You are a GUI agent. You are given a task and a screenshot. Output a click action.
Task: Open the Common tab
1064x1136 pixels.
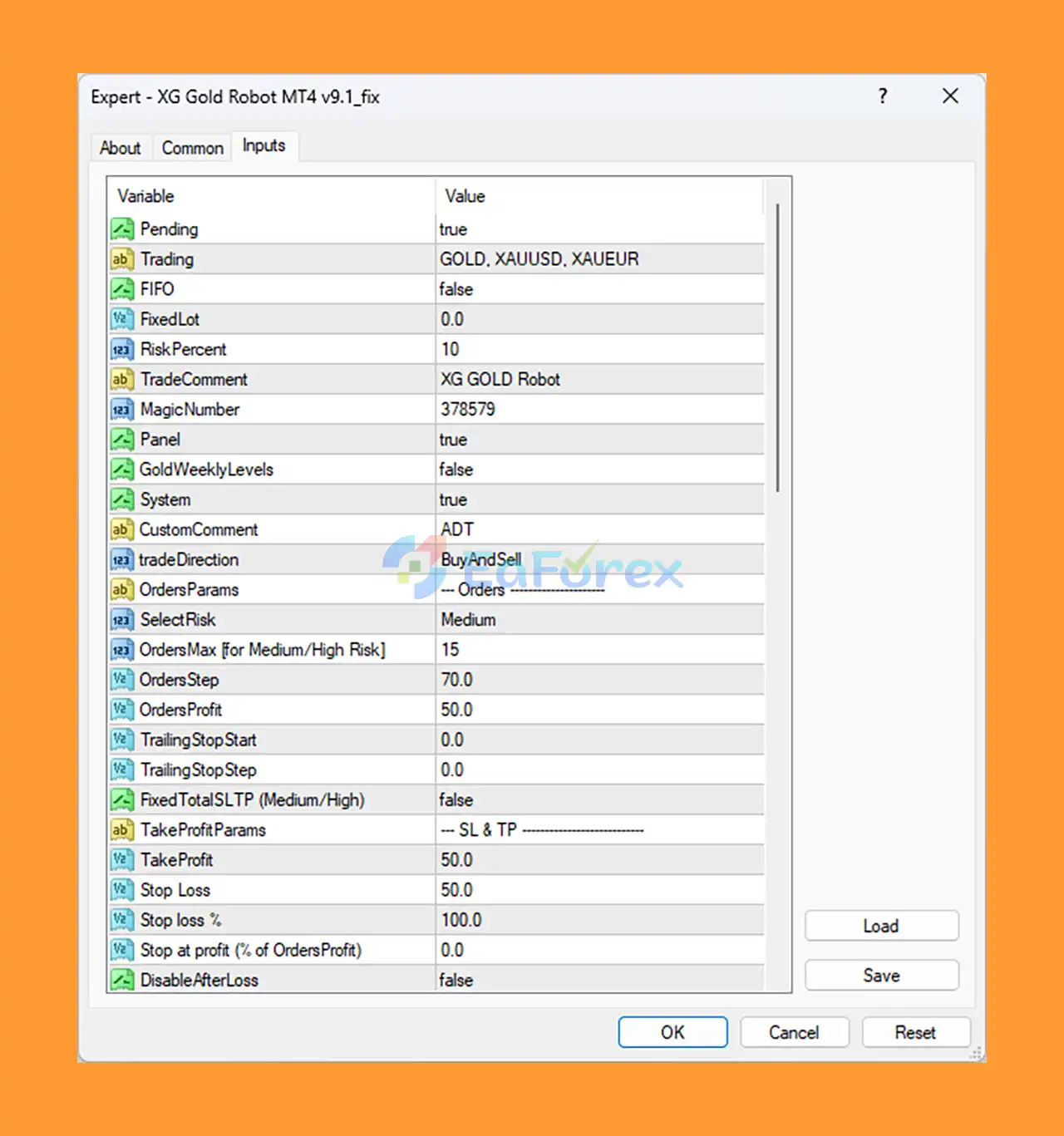click(x=193, y=148)
